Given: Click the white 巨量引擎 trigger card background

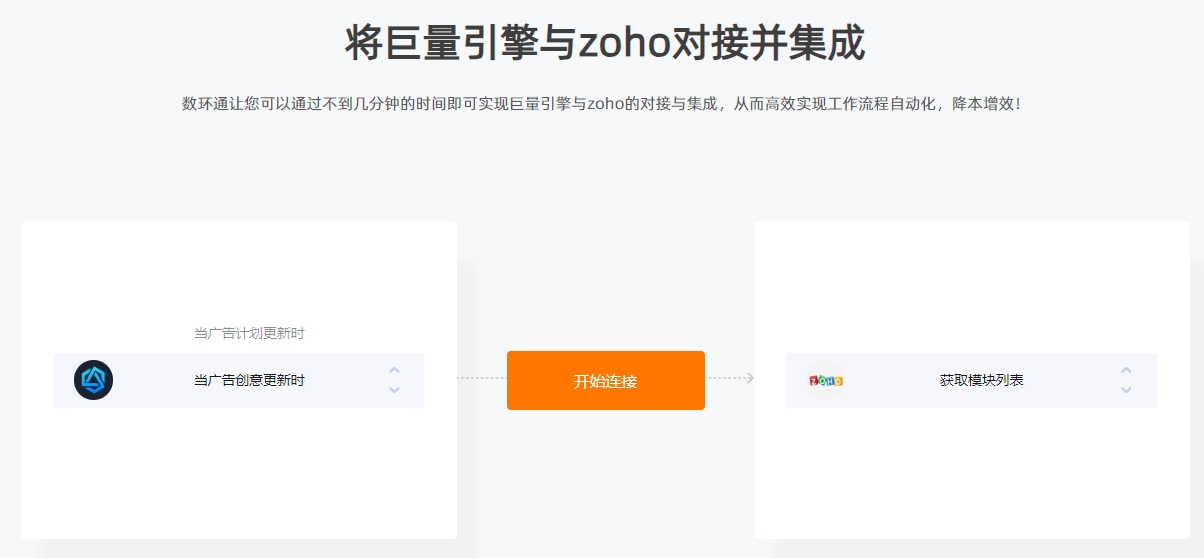Looking at the screenshot, I should click(x=238, y=470).
